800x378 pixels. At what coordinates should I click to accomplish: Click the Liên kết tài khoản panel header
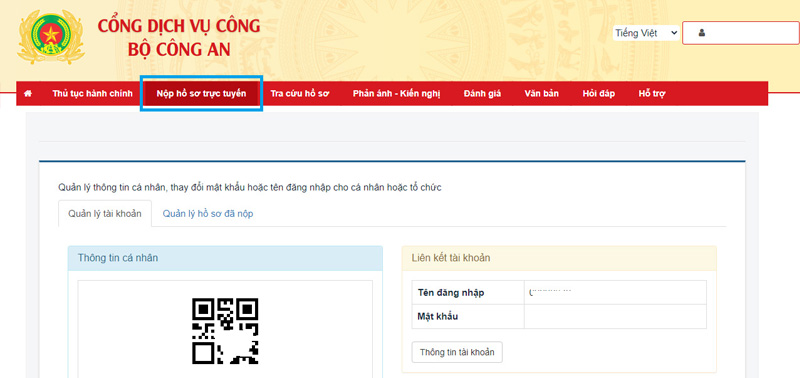559,258
